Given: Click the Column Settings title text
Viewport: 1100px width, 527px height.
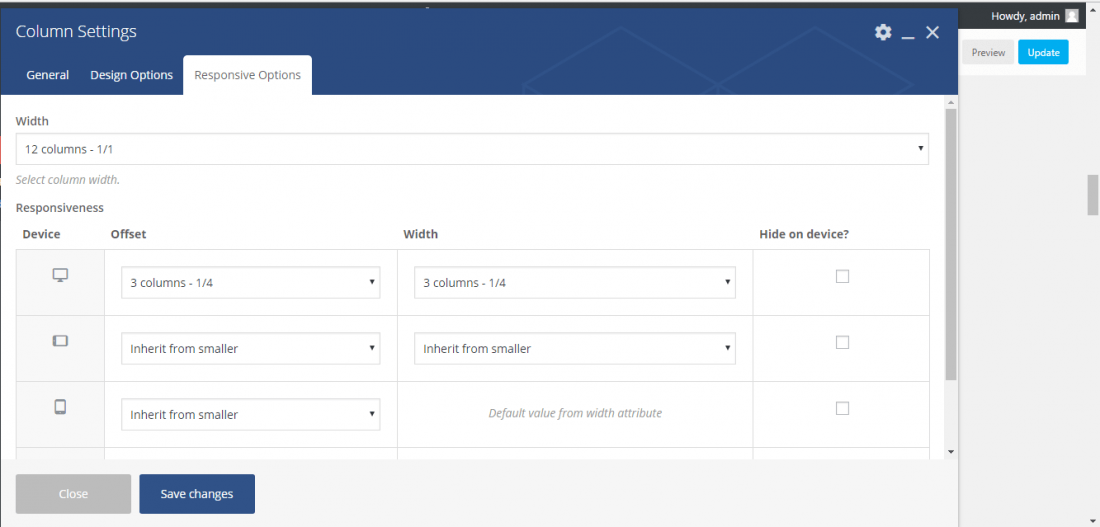Looking at the screenshot, I should click(76, 32).
